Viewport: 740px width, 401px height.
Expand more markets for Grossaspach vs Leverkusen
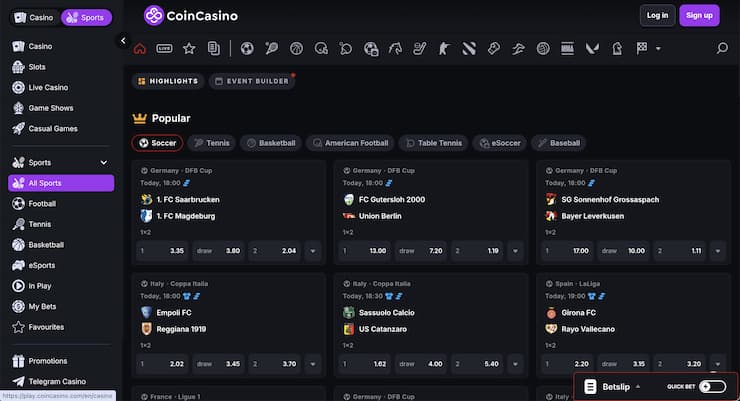pos(717,251)
